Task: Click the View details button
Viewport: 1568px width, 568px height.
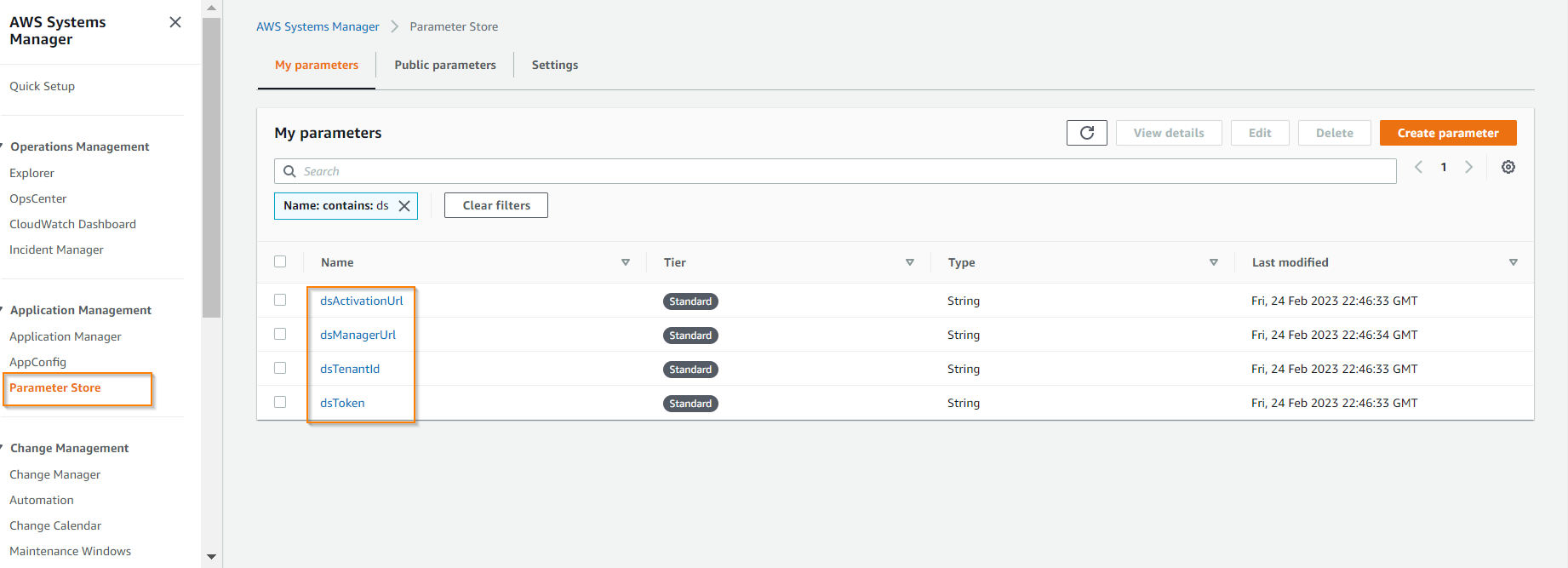Action: tap(1169, 133)
